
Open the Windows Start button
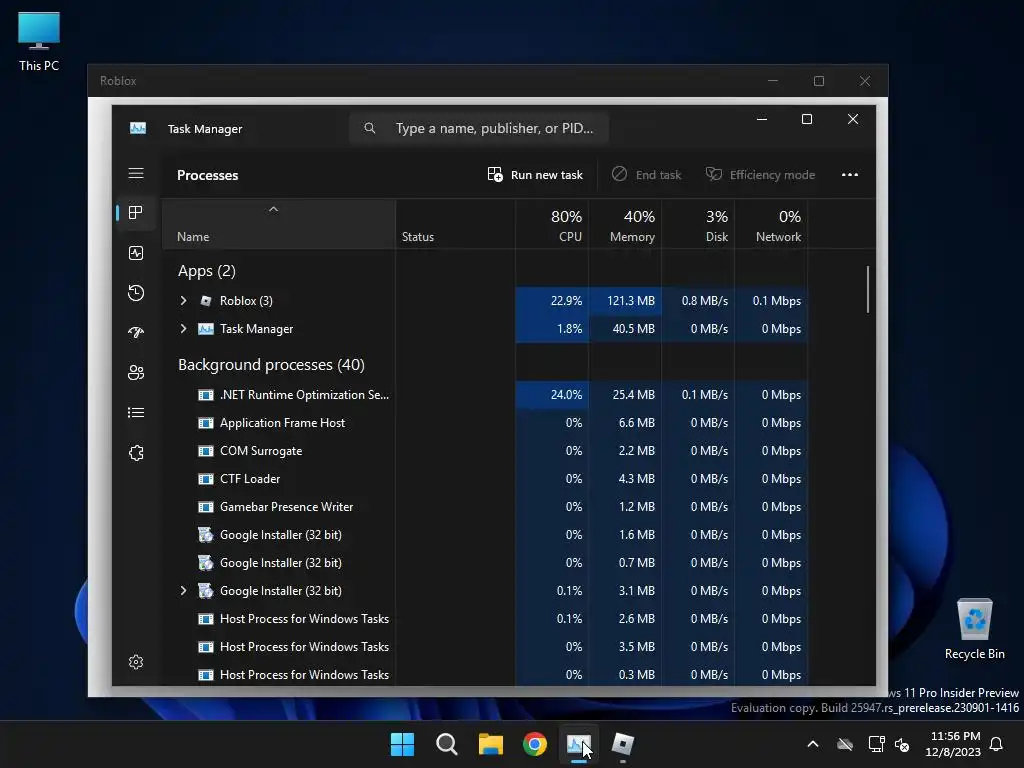pos(402,744)
